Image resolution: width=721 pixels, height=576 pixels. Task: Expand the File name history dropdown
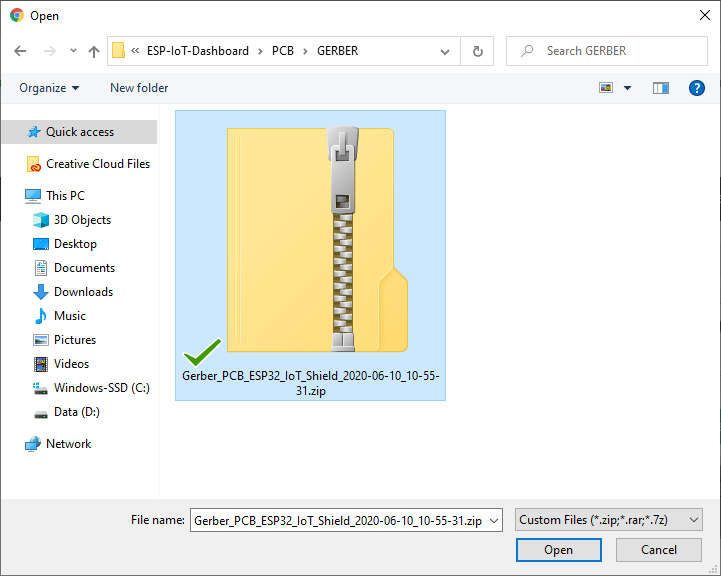[494, 520]
